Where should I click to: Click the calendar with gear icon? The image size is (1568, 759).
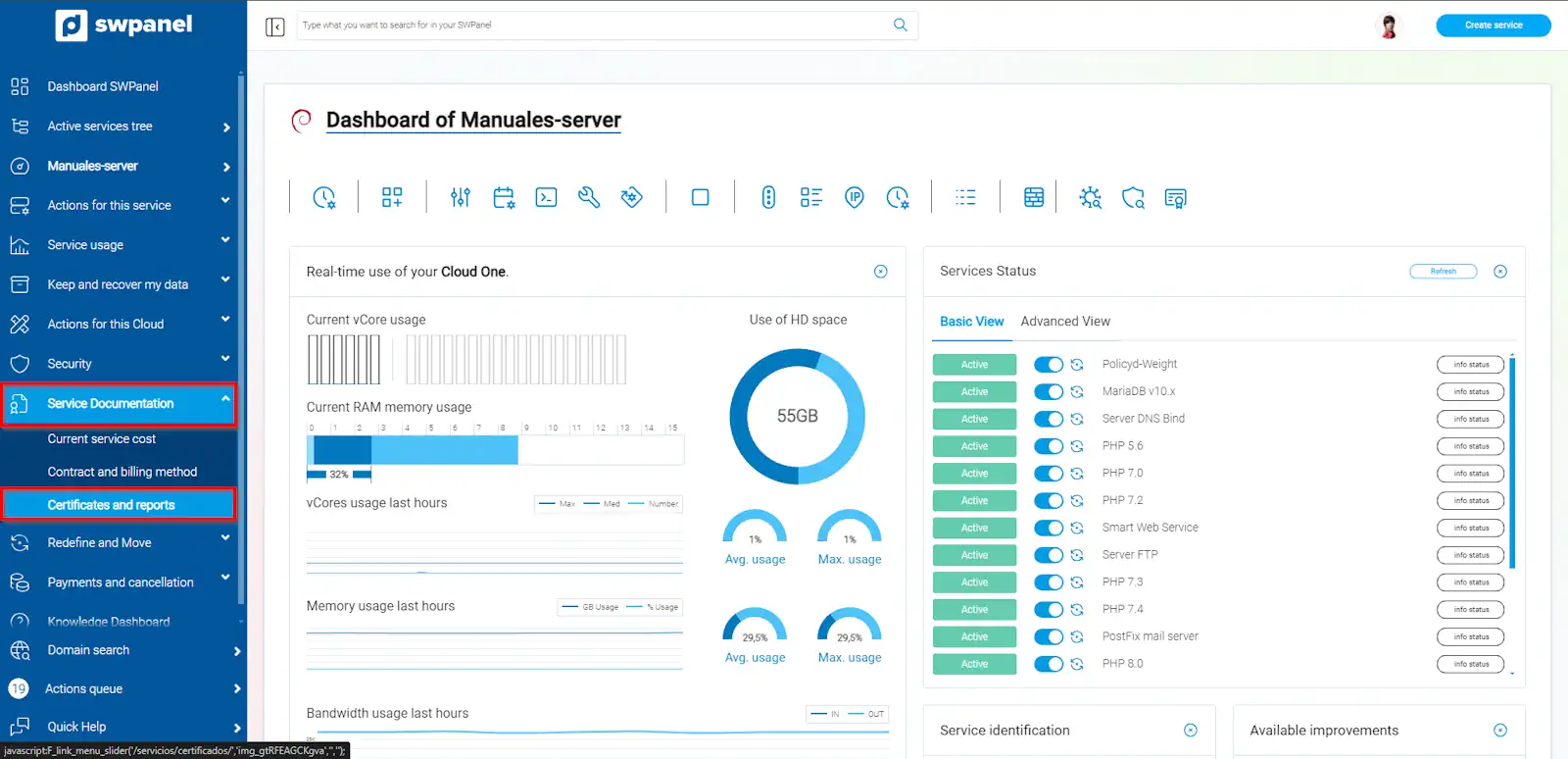pos(504,198)
